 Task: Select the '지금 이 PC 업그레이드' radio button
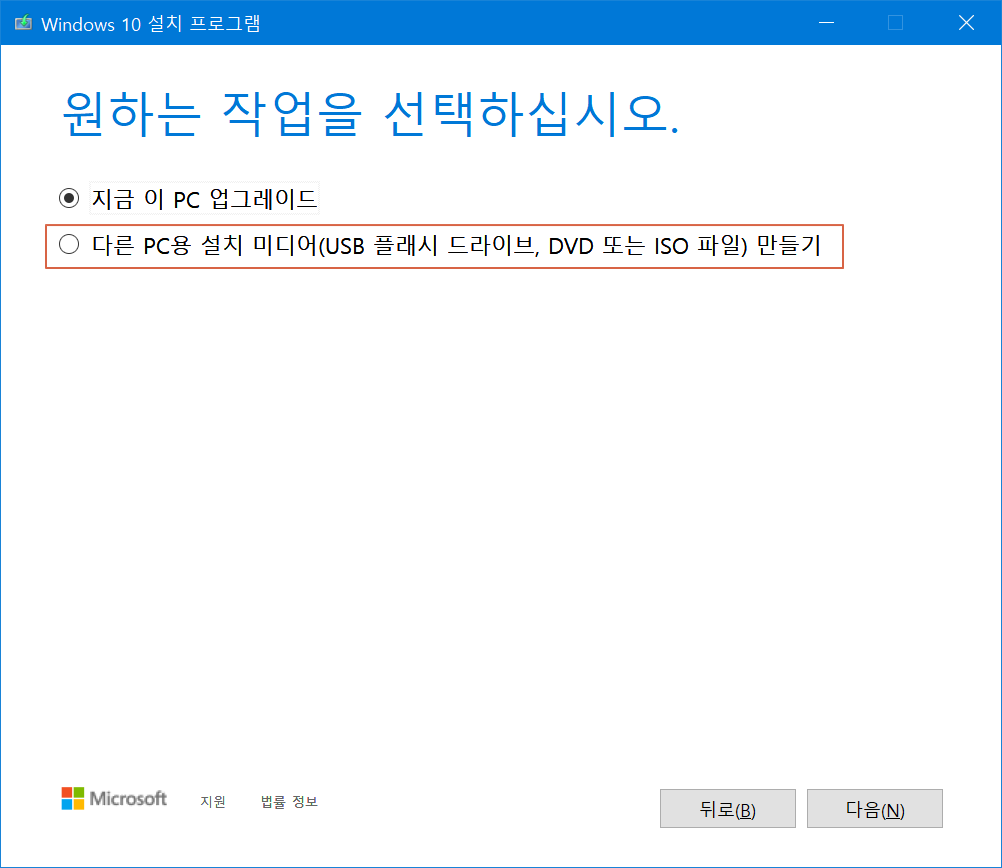69,198
